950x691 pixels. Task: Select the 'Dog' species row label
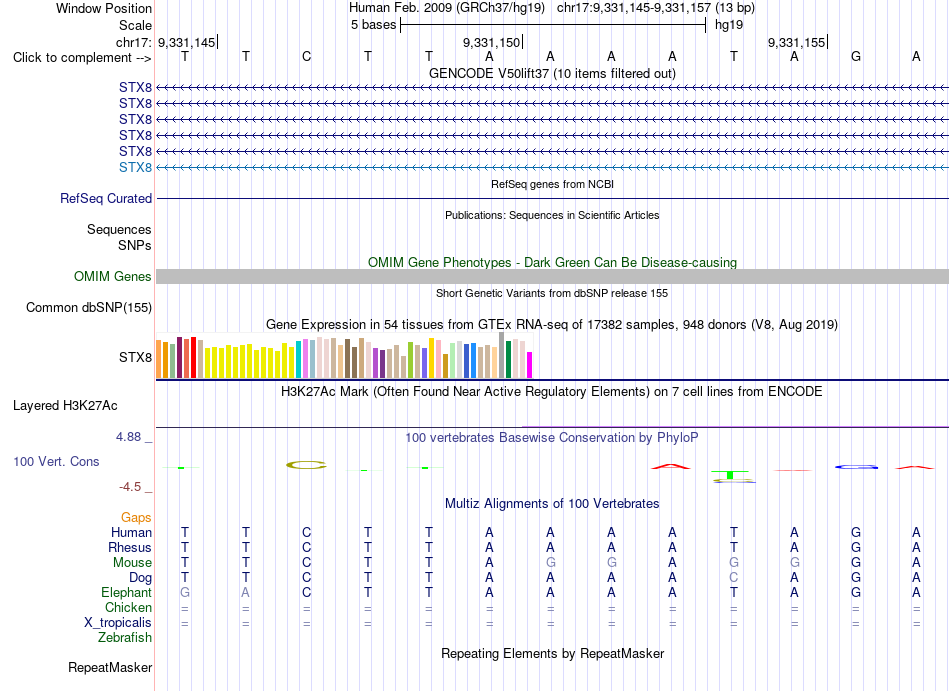coord(140,578)
